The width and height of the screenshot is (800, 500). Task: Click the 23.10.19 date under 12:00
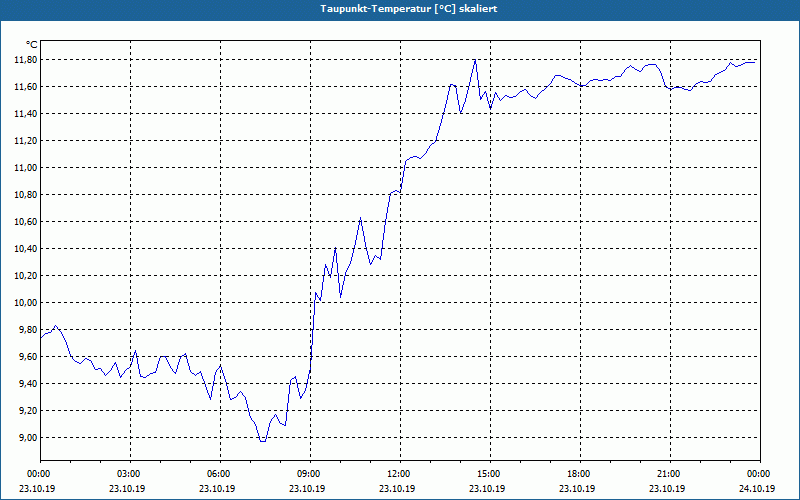[x=397, y=488]
